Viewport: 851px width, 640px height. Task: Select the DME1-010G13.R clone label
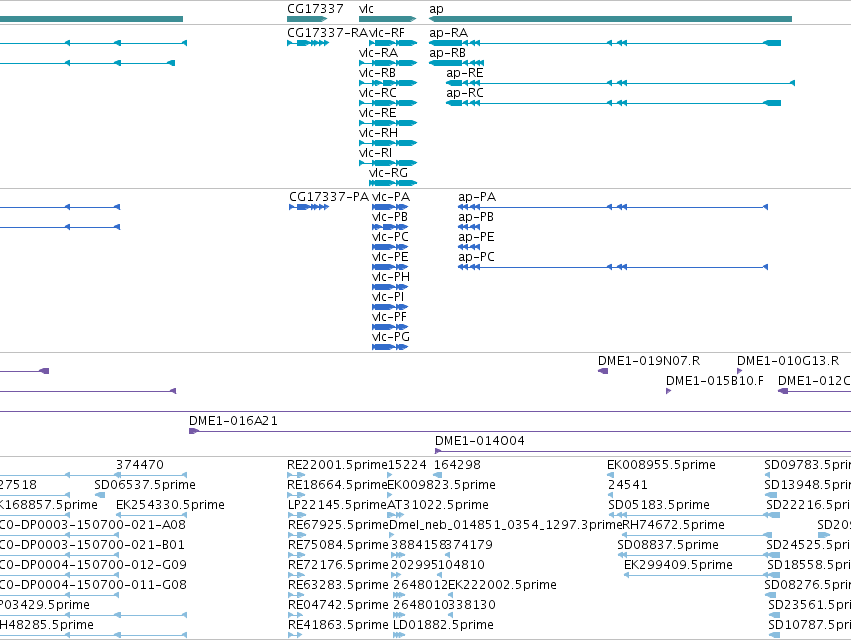coord(788,361)
